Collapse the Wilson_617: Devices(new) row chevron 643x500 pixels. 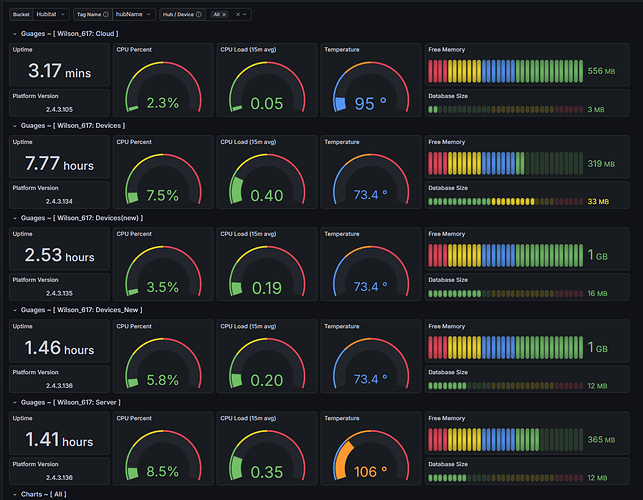click(15, 218)
